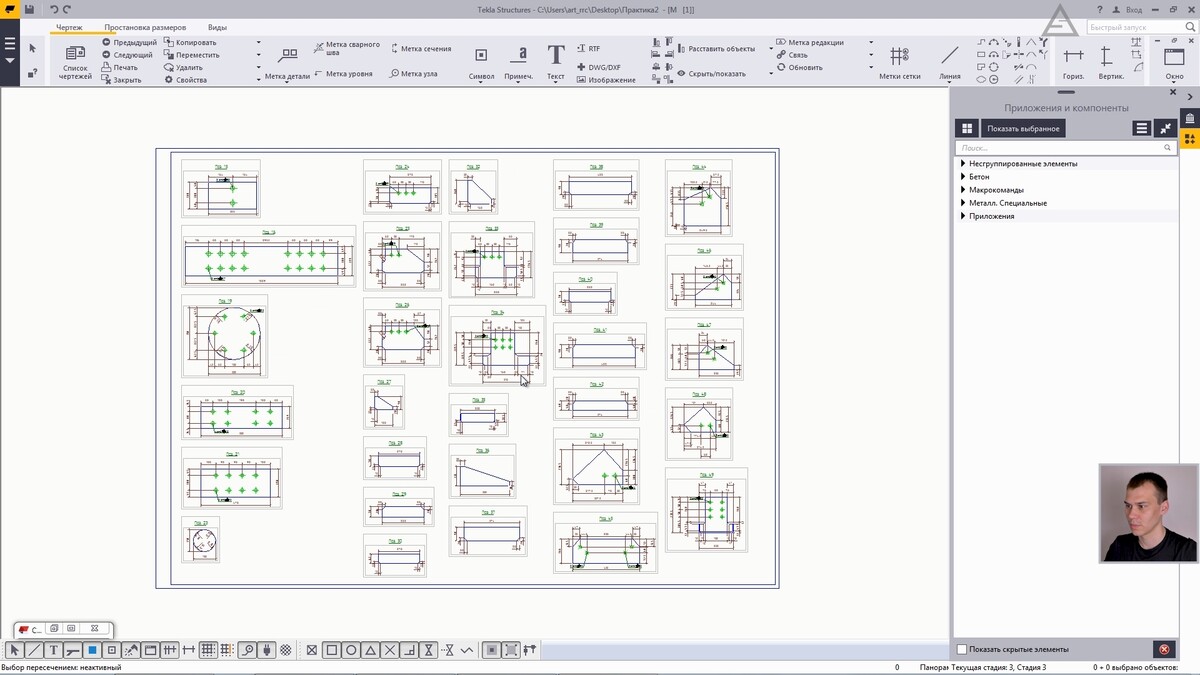Image resolution: width=1200 pixels, height=675 pixels.
Task: Choose the Текст text tool
Action: click(x=555, y=56)
